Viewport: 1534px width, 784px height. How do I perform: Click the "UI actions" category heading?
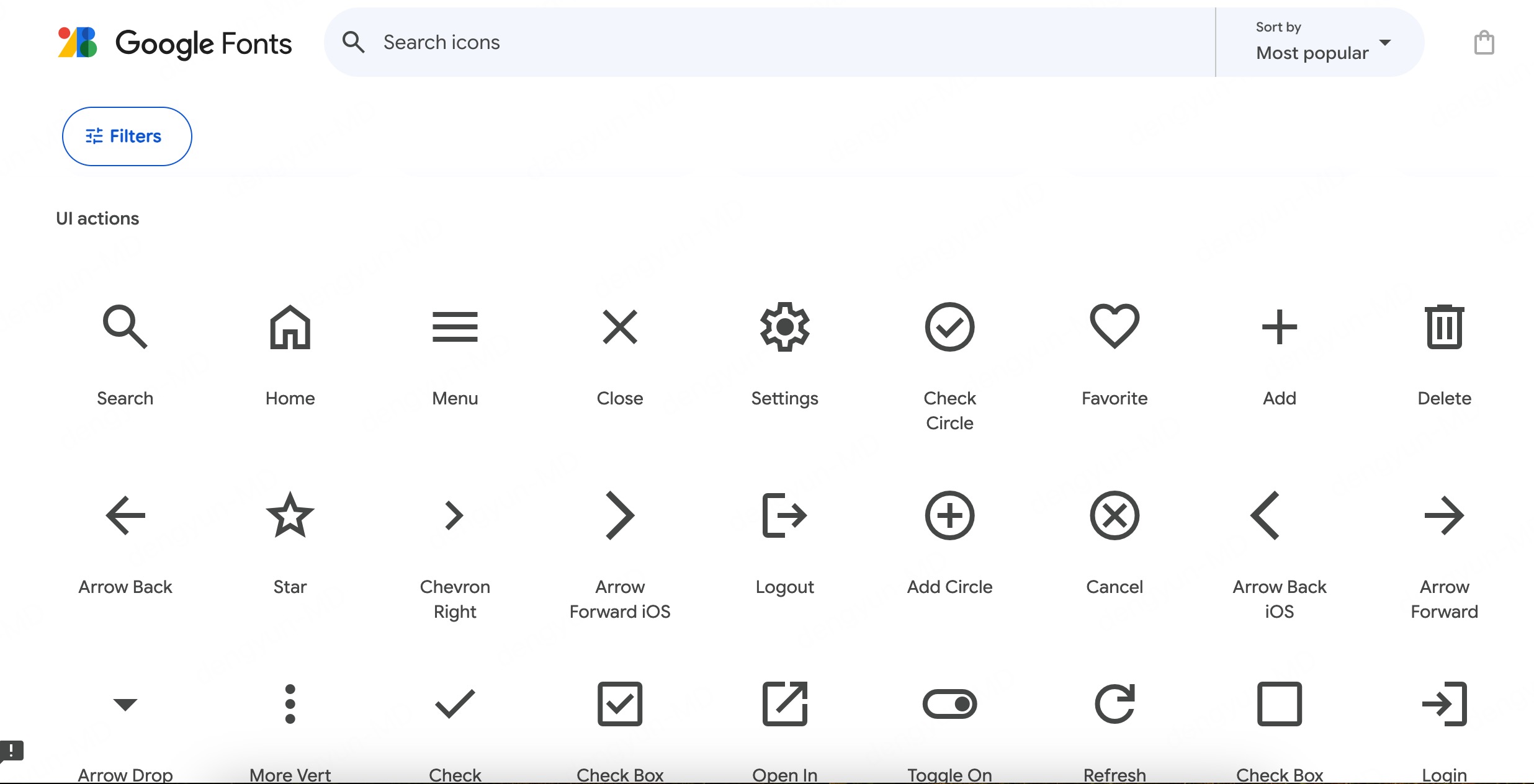[x=97, y=218]
